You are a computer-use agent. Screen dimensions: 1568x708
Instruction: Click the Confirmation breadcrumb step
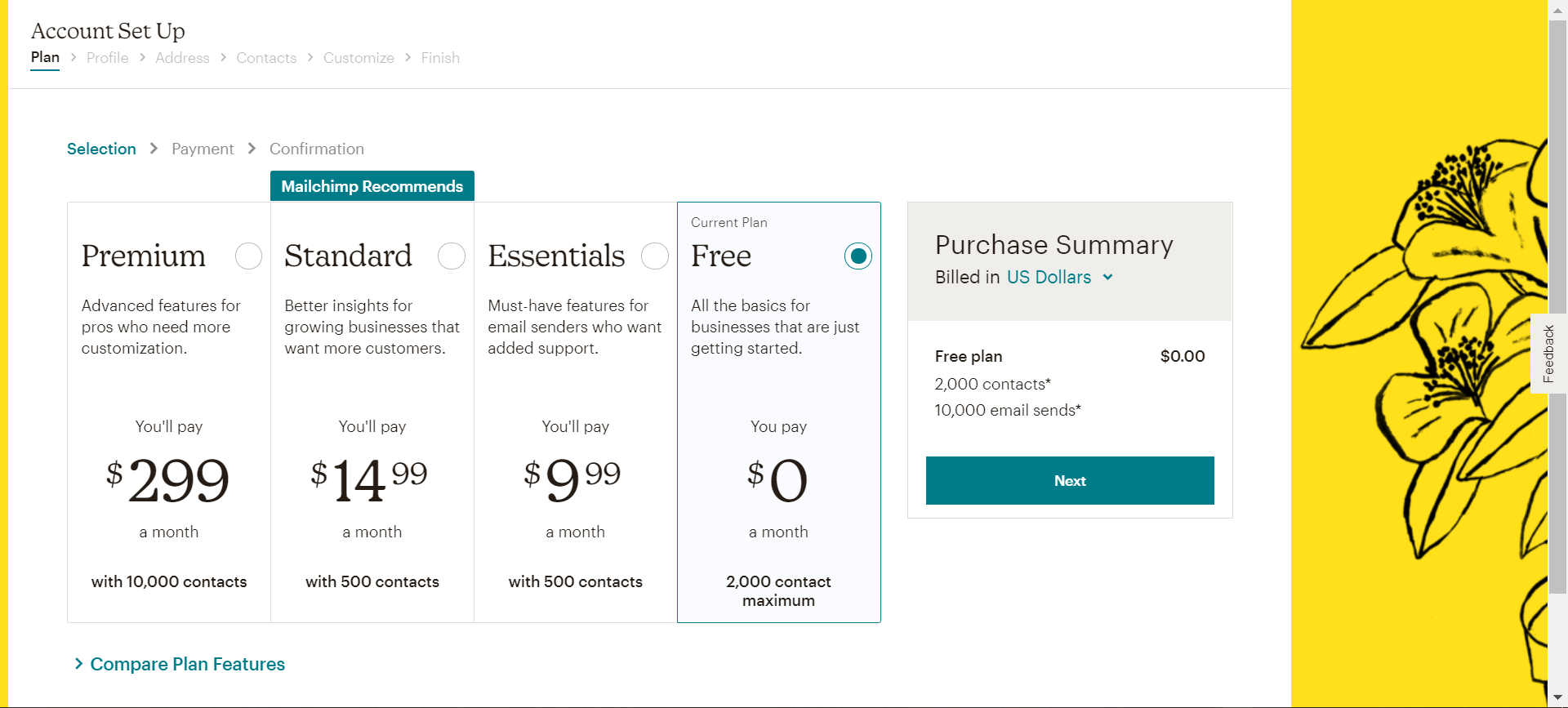point(317,149)
